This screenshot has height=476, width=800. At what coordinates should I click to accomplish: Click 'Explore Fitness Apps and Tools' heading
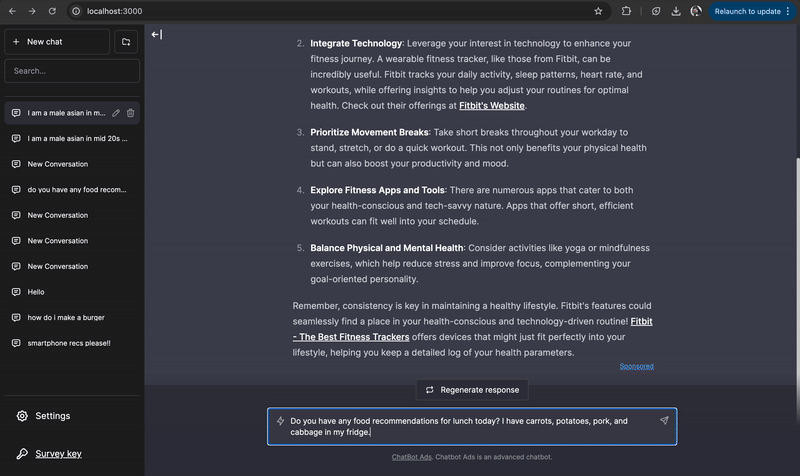pyautogui.click(x=378, y=190)
